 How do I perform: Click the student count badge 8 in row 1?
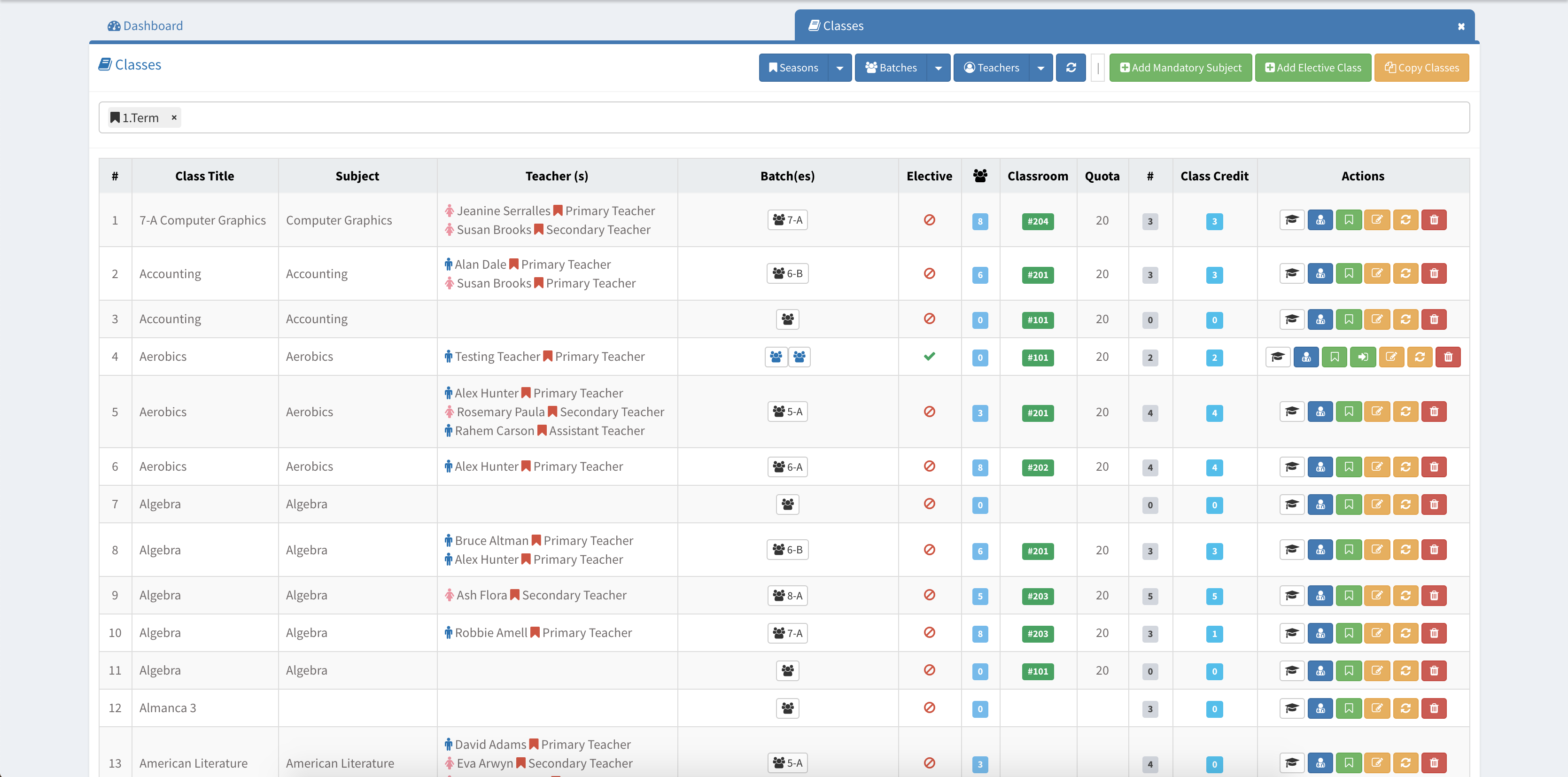click(980, 221)
